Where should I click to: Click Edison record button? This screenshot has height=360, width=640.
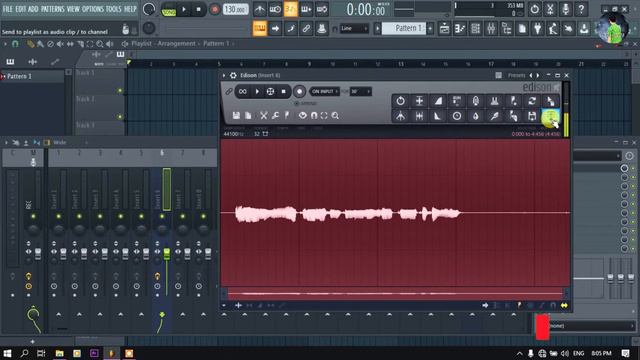pyautogui.click(x=299, y=91)
